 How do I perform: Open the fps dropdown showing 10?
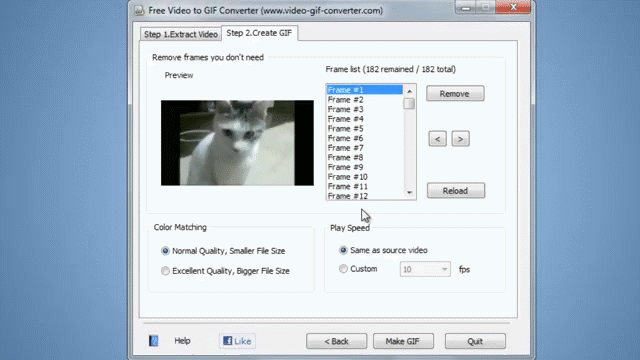pos(425,269)
